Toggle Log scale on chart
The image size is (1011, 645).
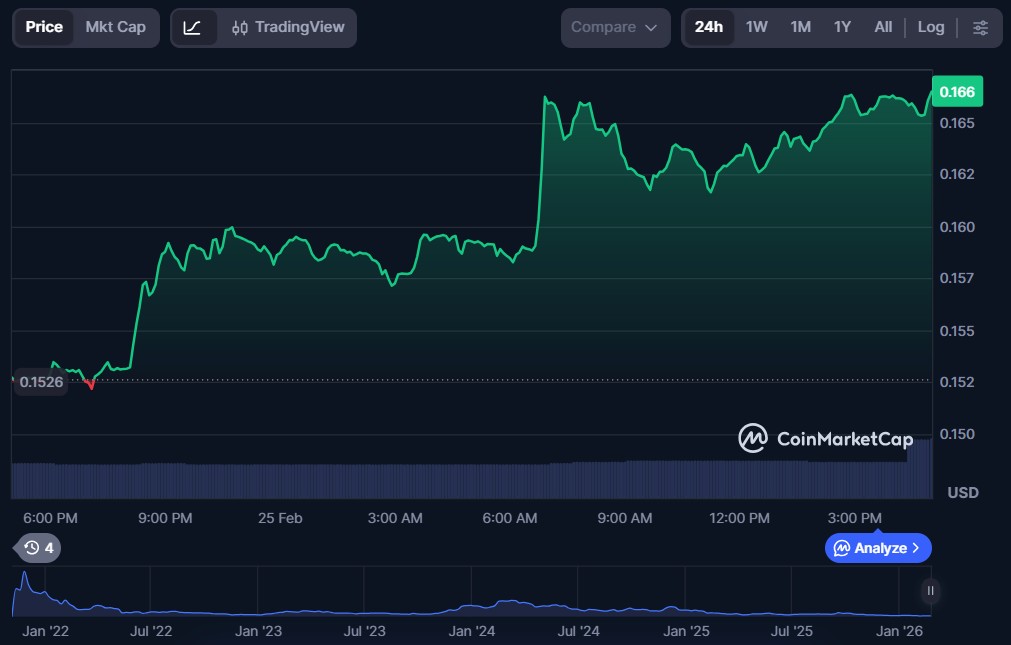point(931,28)
